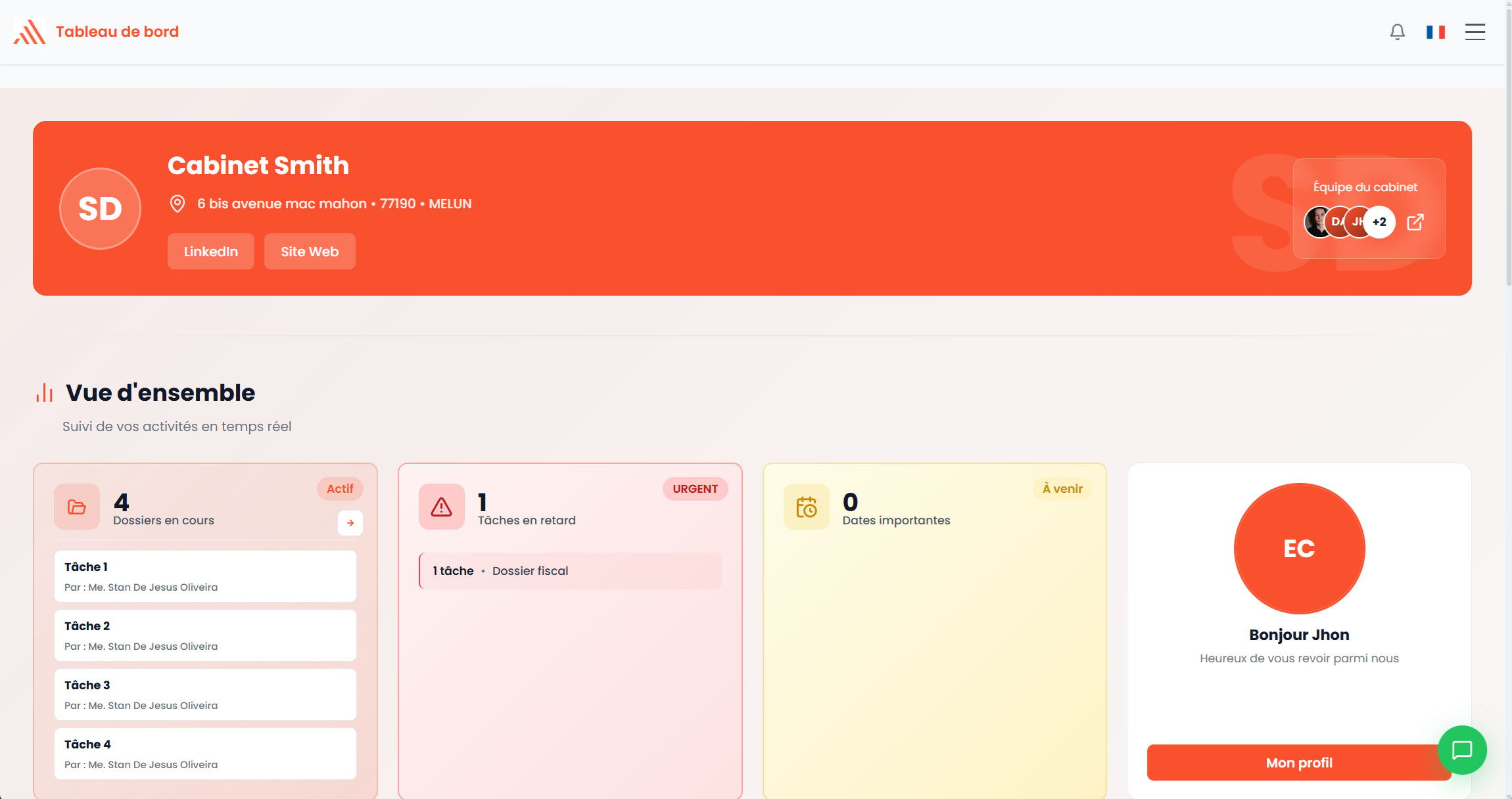Open the hamburger menu
The width and height of the screenshot is (1512, 799).
point(1475,32)
